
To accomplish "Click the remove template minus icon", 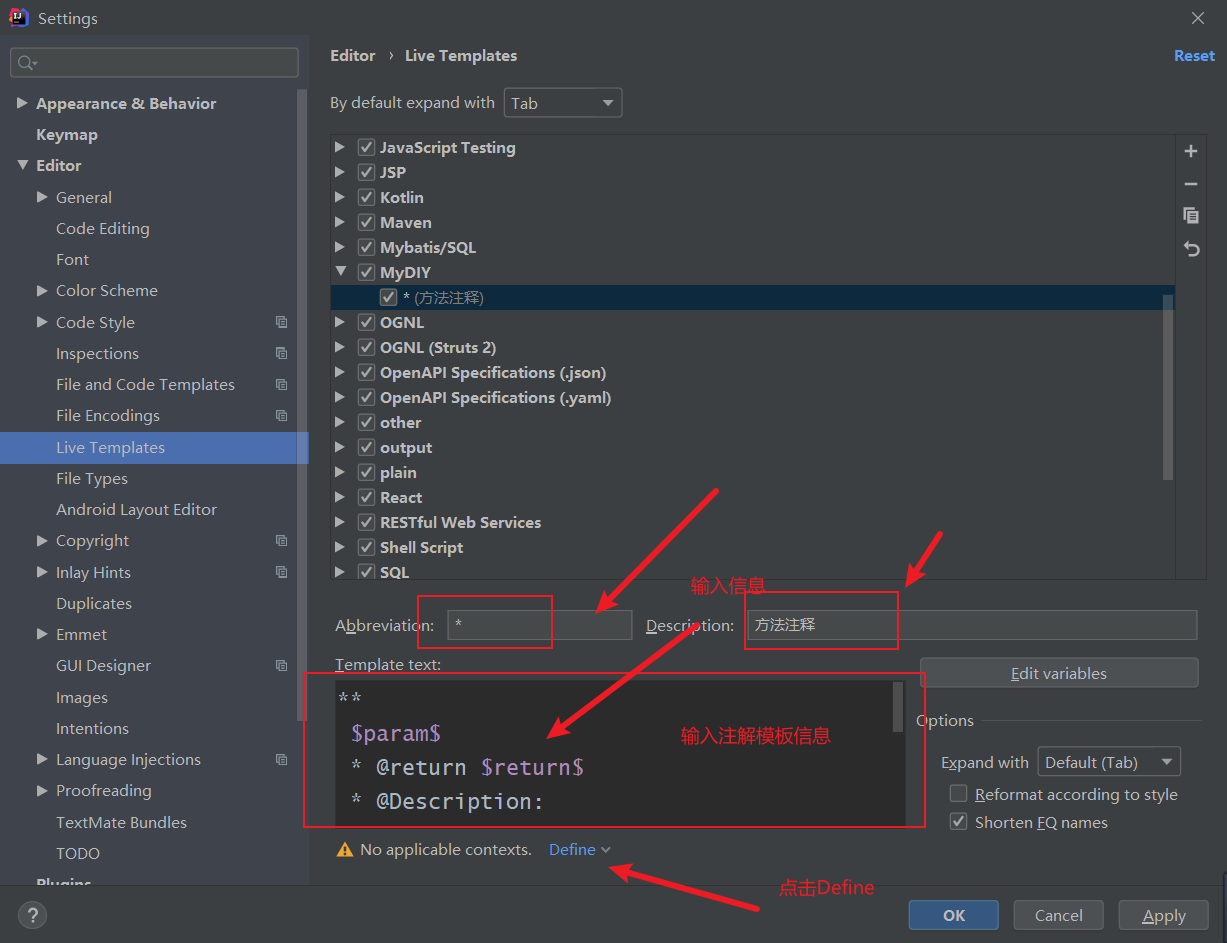I will click(x=1191, y=184).
